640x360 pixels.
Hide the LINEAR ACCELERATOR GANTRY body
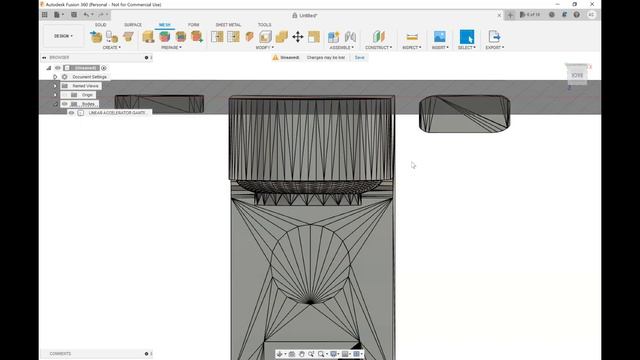(x=71, y=113)
